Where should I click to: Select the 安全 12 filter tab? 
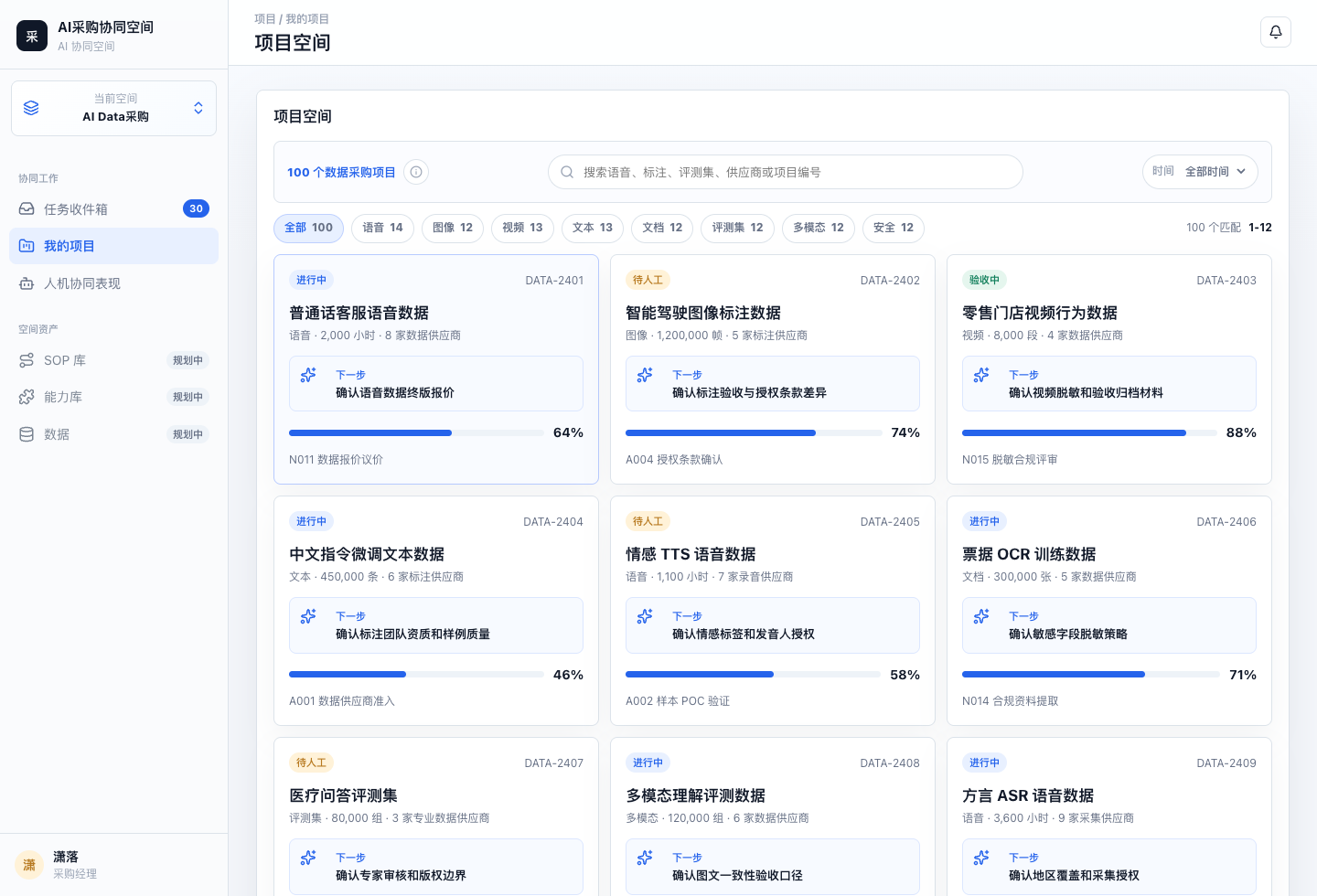coord(894,228)
